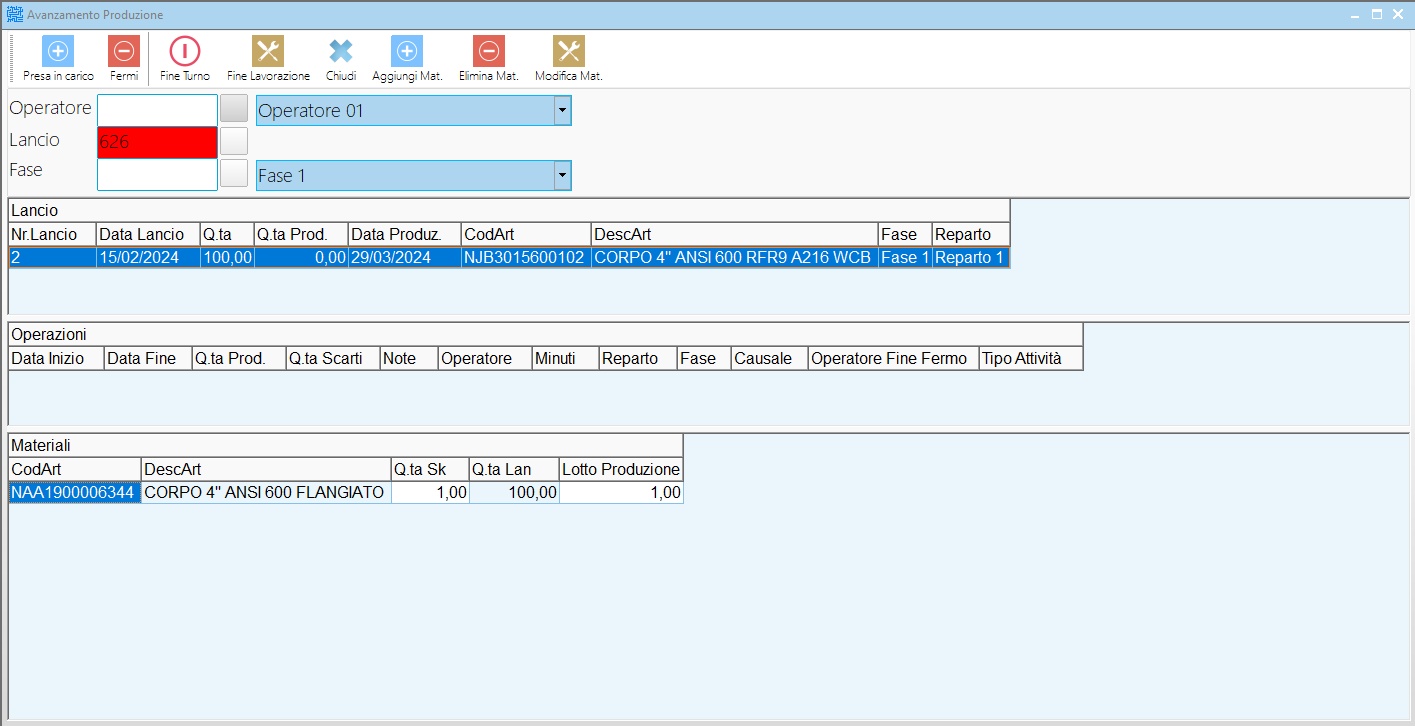
Task: Click the Presa in carico toolbar icon
Action: pos(58,51)
